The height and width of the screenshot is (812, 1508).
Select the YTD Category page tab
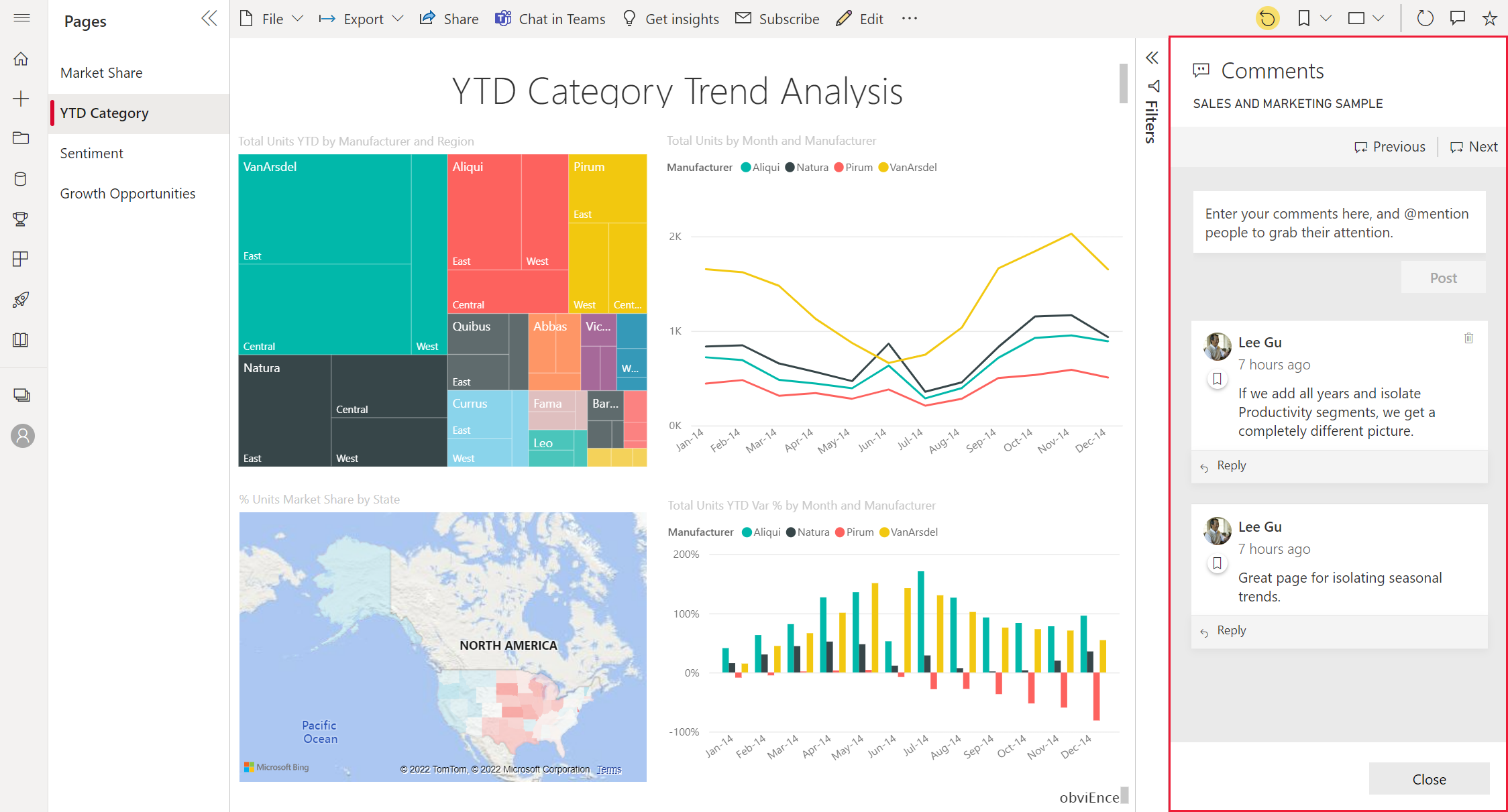(x=104, y=113)
